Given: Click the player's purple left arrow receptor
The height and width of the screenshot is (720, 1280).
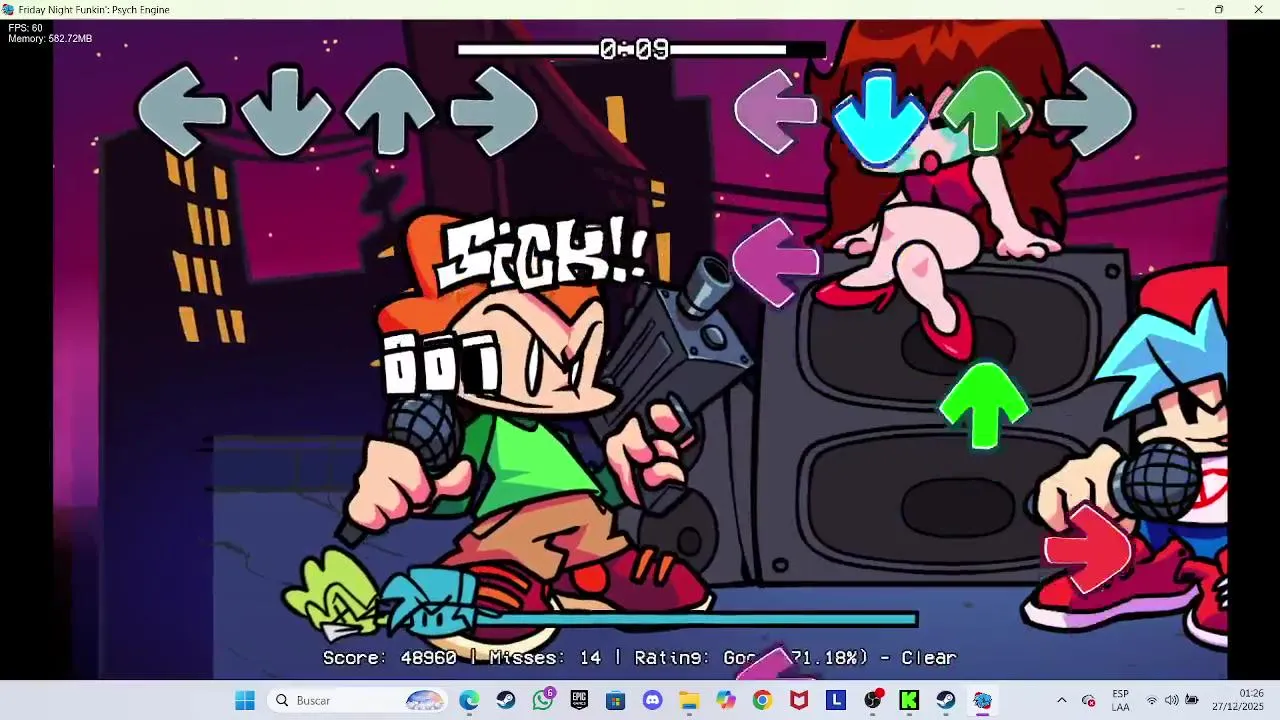Looking at the screenshot, I should [775, 111].
